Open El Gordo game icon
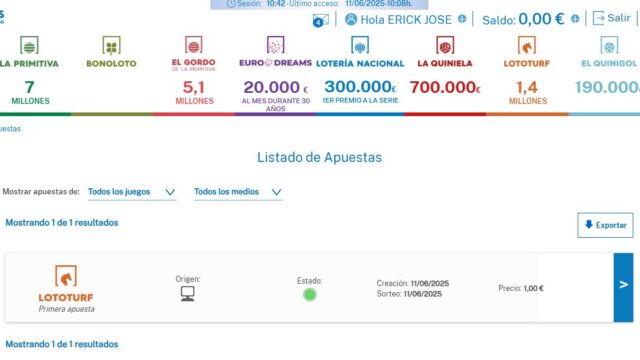The width and height of the screenshot is (640, 360). pos(193,45)
